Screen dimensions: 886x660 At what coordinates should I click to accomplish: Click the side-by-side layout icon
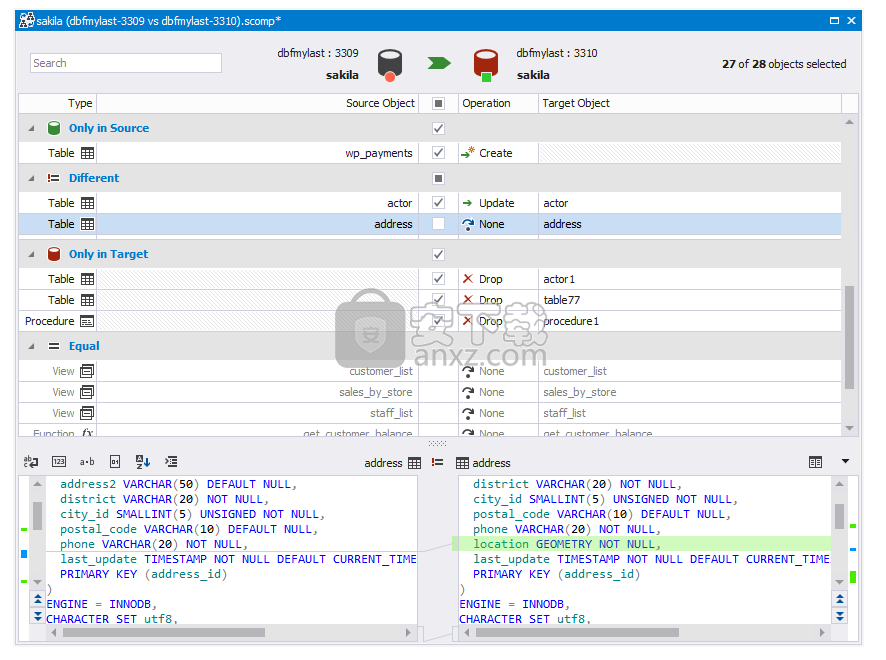point(815,462)
